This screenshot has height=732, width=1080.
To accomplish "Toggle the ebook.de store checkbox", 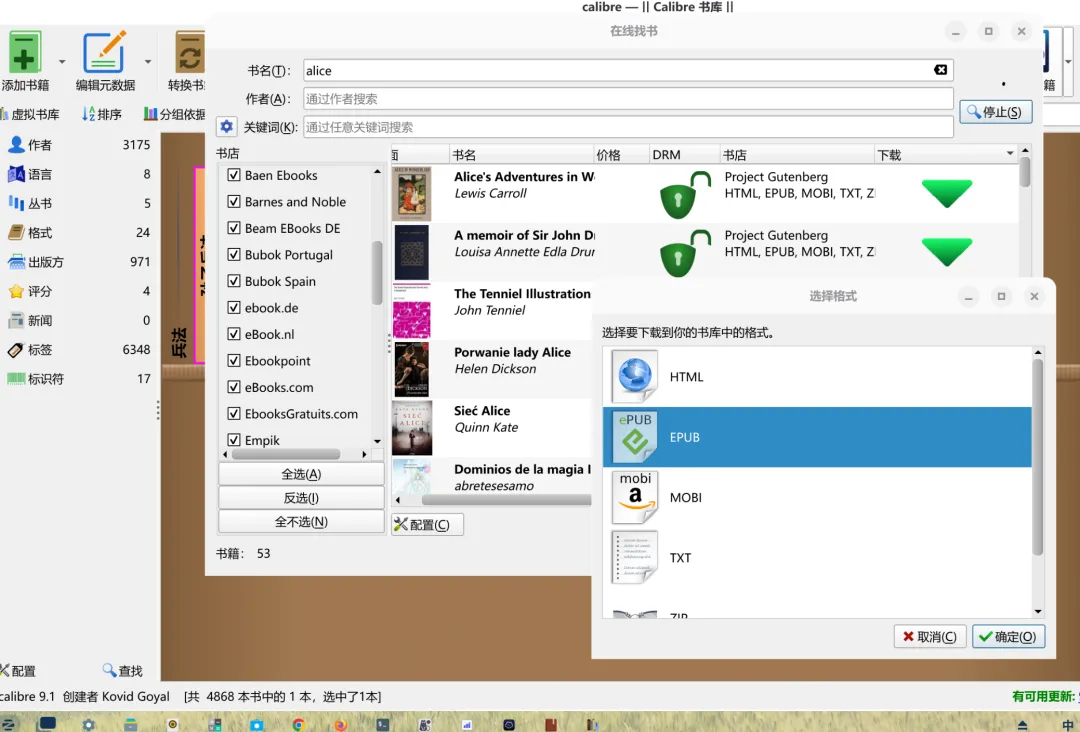I will click(234, 308).
